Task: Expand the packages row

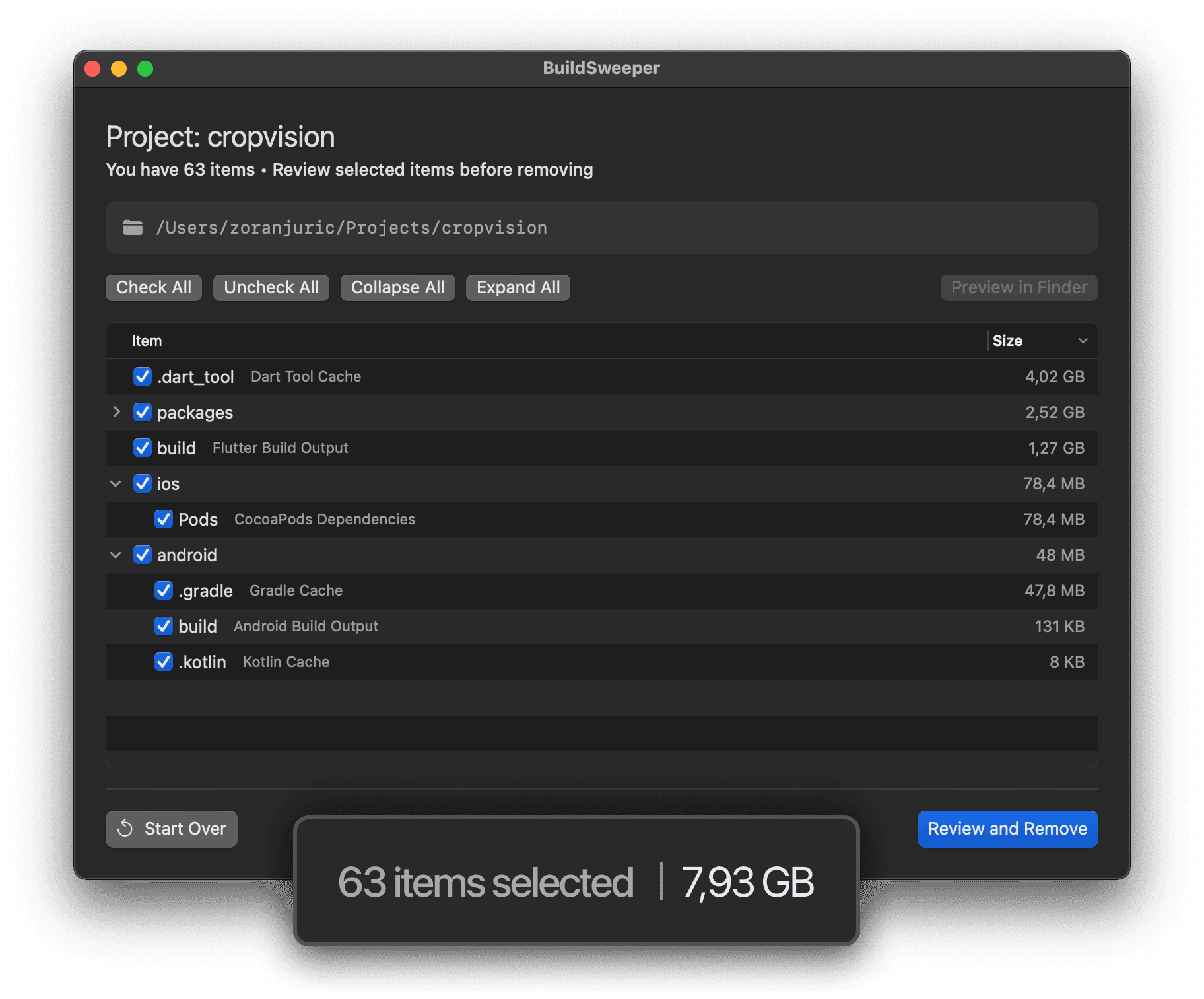Action: (x=116, y=412)
